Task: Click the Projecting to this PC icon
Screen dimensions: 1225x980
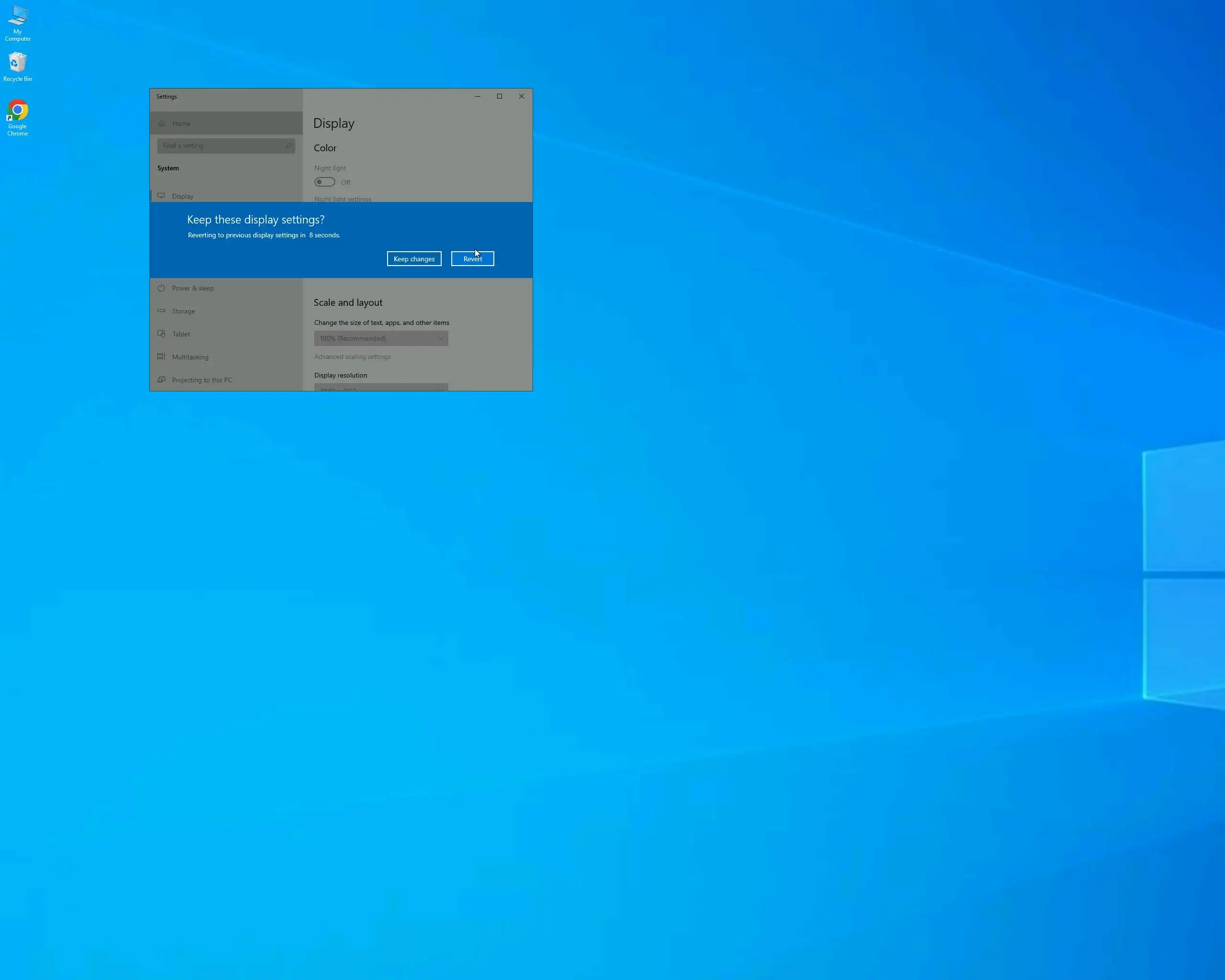Action: [x=161, y=379]
